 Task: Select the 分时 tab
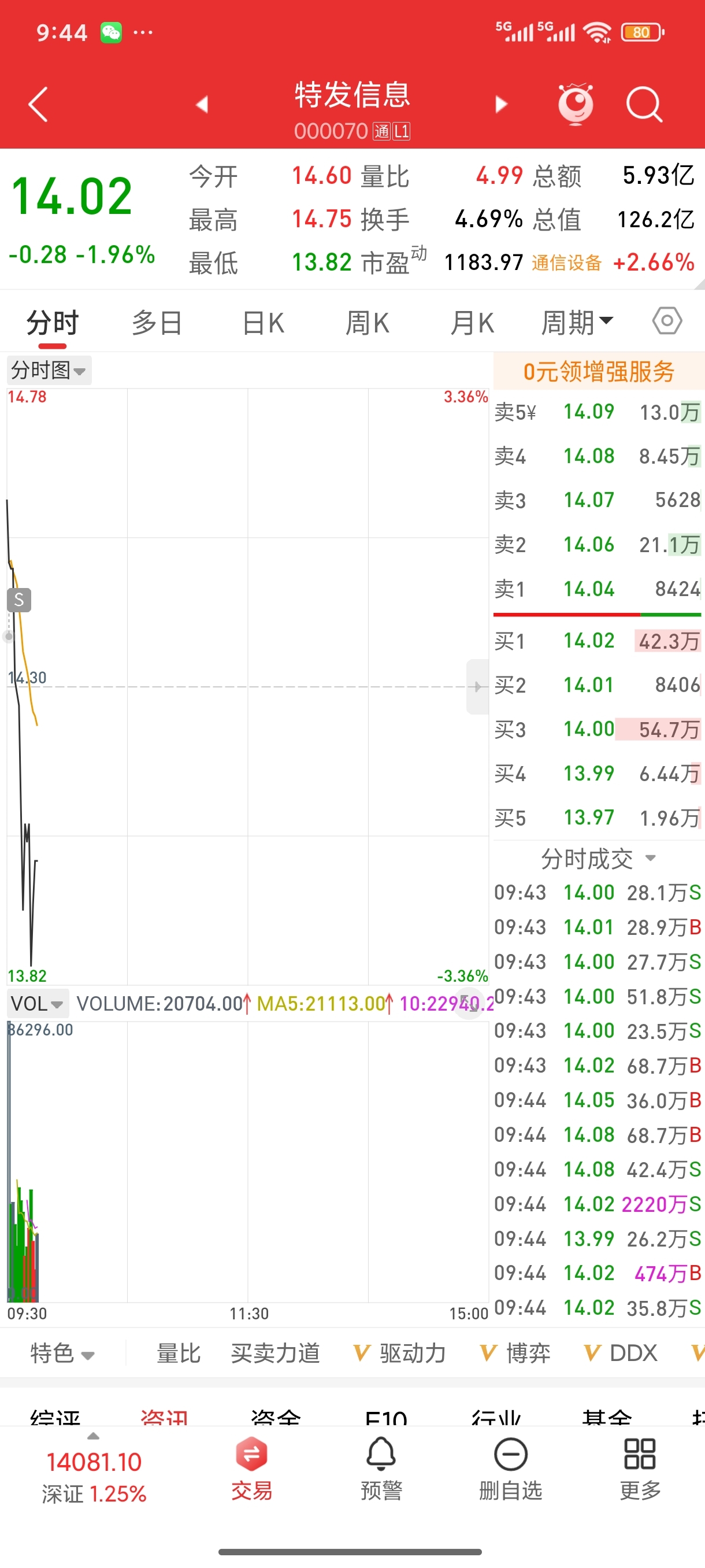click(x=53, y=323)
